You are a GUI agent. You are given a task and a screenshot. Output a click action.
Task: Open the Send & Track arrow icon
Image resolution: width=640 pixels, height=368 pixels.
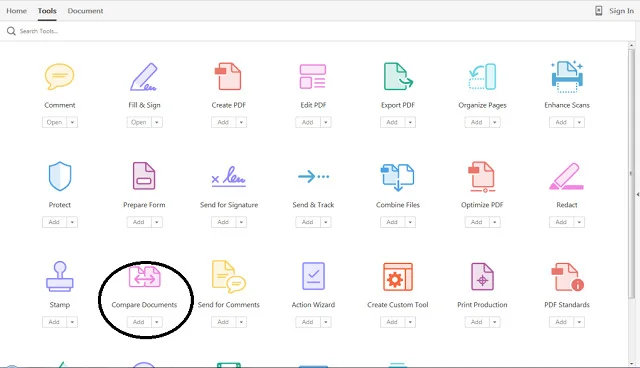(x=313, y=177)
